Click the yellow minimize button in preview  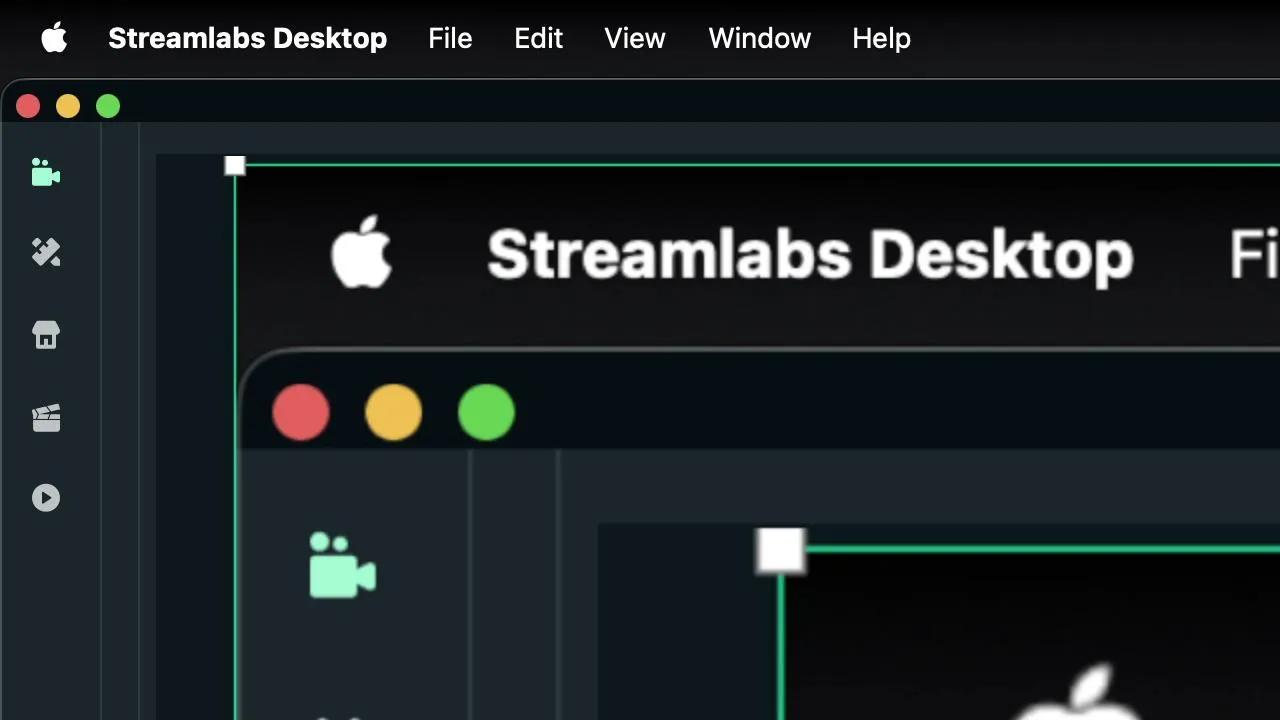click(x=394, y=412)
